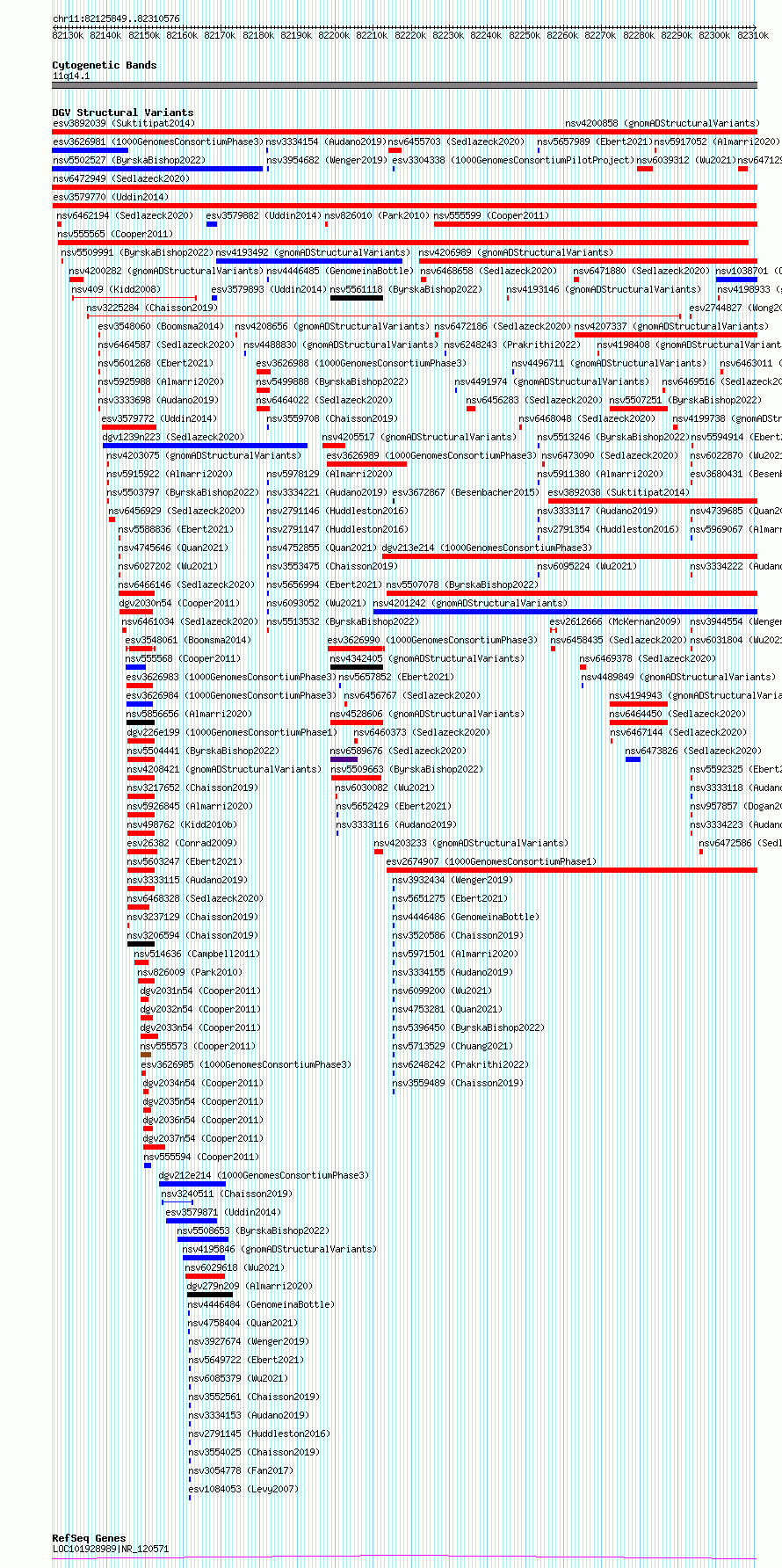Click dgv212e214 (1000GenomesConsortiumPhase3) label
This screenshot has width=782, height=1568.
tap(264, 1176)
